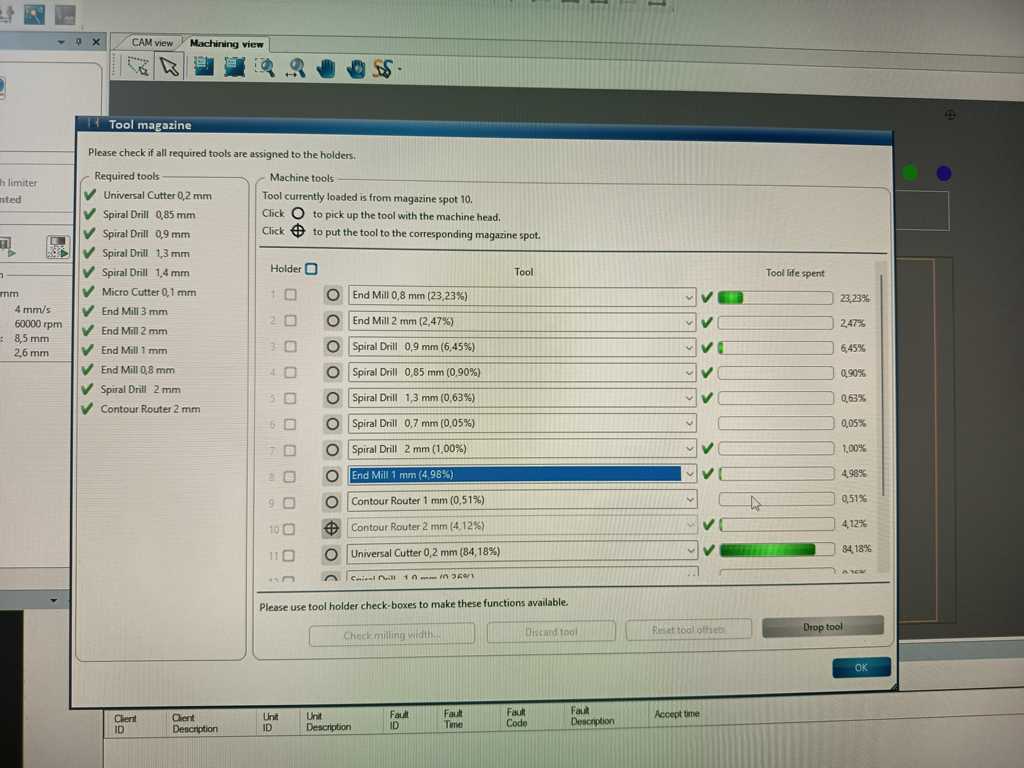
Task: Click Universal Cutter 84,18% tool life bar
Action: tap(776, 550)
